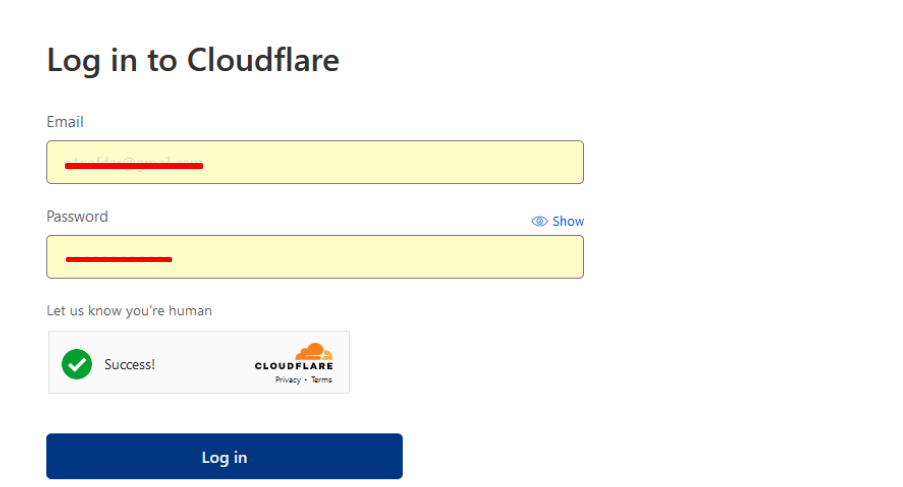Click the "Let us know you're human" text
Screen dimensions: 903x487
[129, 310]
